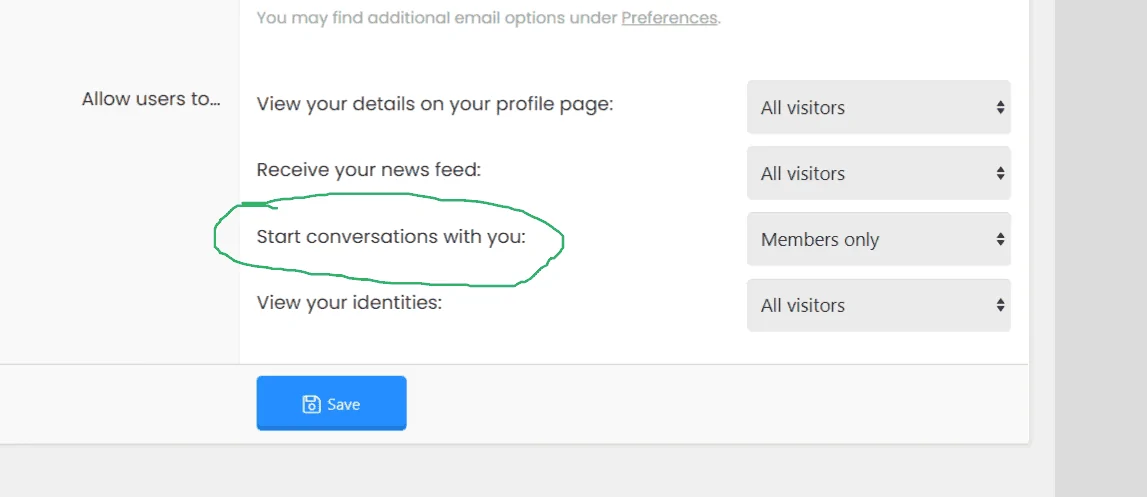Click the 'Receive your news feed:' label
The width and height of the screenshot is (1147, 497).
tap(369, 171)
